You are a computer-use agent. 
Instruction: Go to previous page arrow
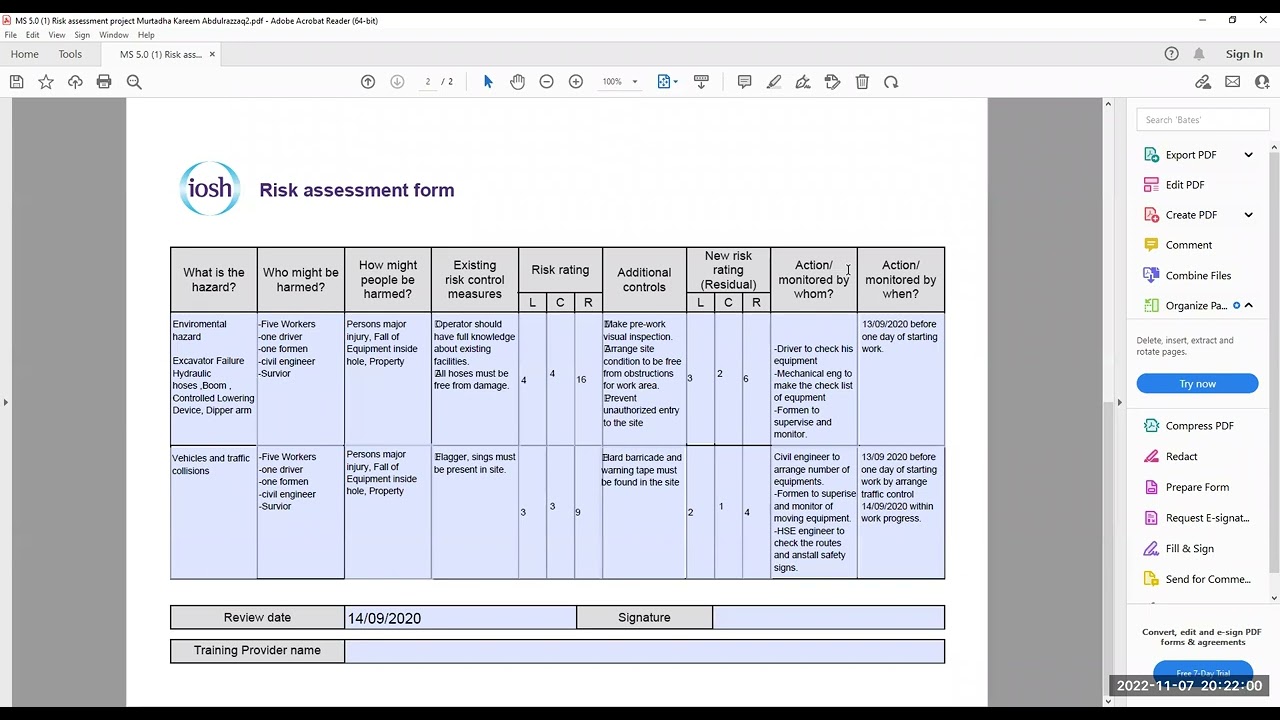coord(368,82)
